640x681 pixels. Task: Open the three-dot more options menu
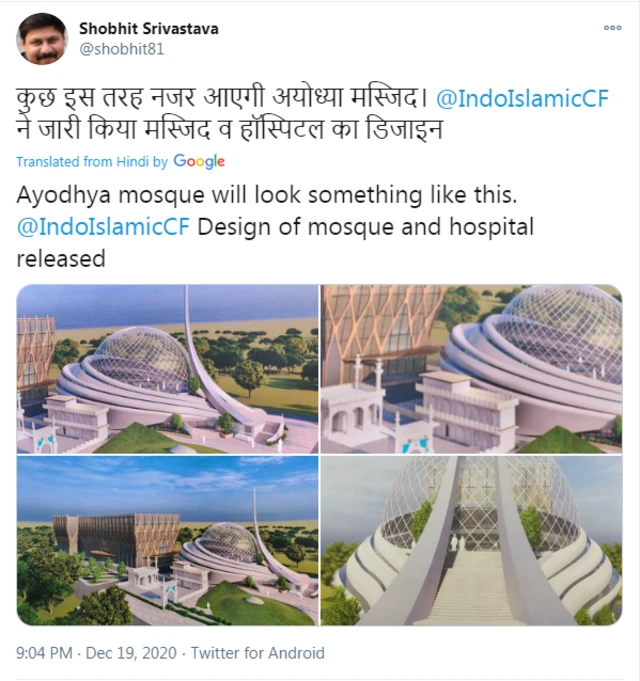612,27
